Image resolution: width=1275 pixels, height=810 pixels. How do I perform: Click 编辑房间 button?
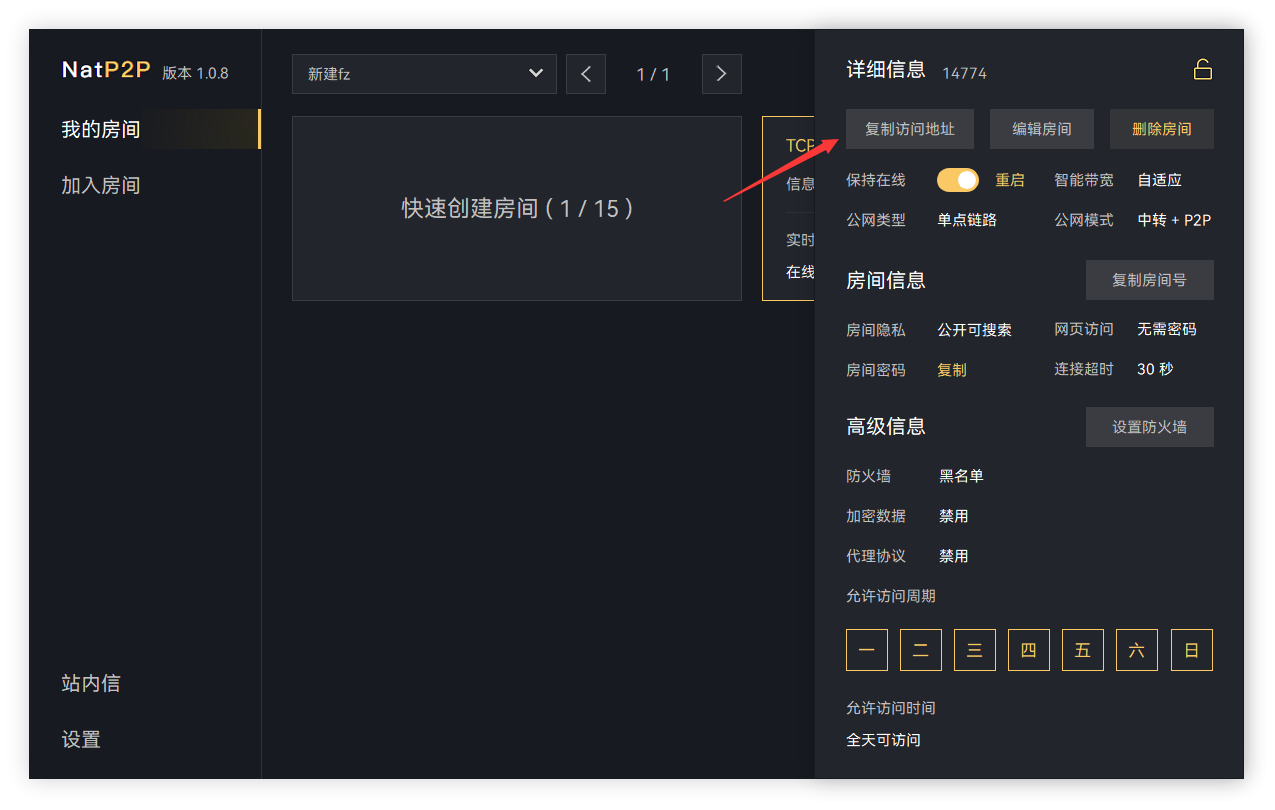click(1041, 129)
